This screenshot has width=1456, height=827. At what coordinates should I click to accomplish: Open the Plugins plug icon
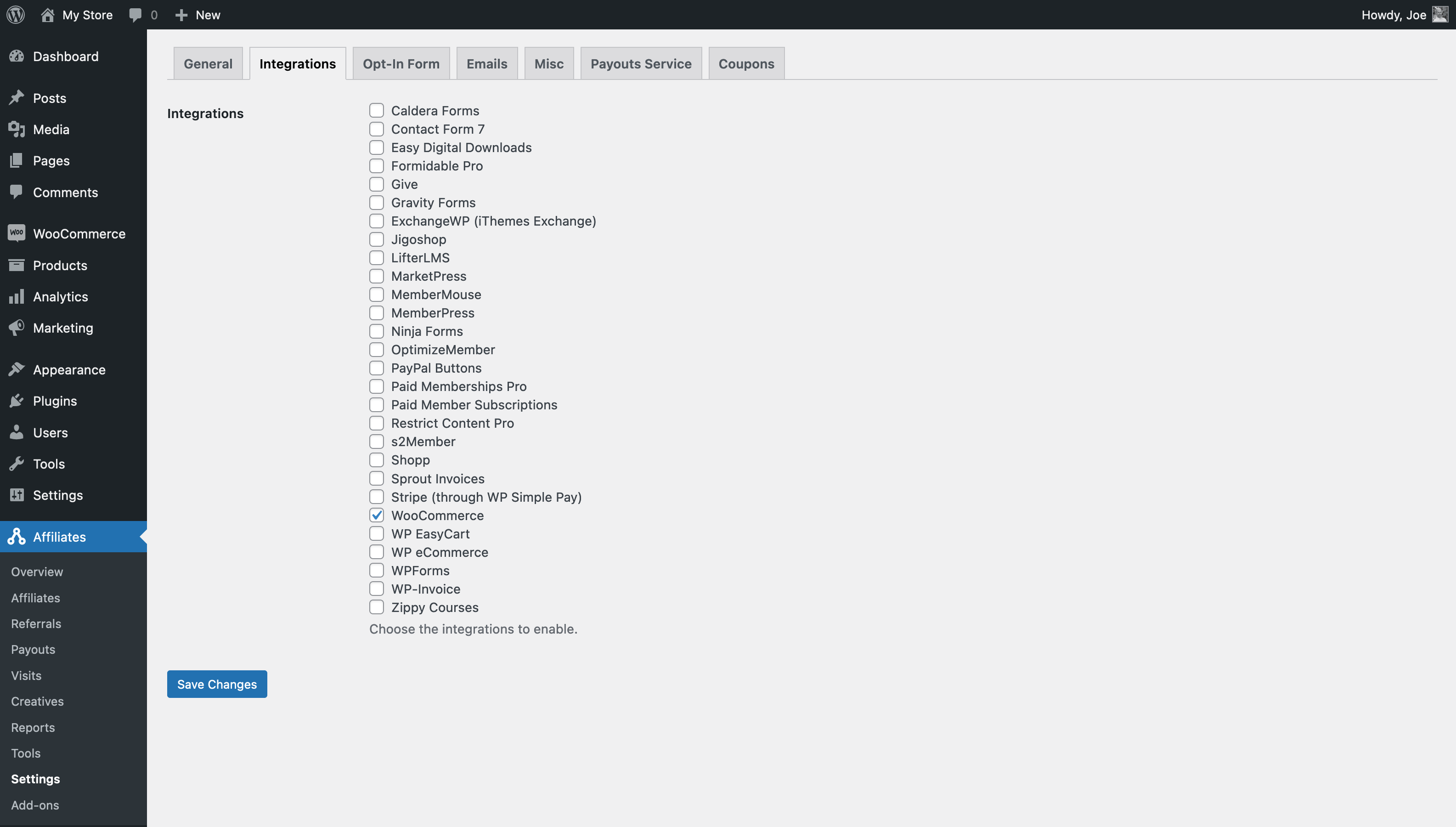[x=17, y=401]
